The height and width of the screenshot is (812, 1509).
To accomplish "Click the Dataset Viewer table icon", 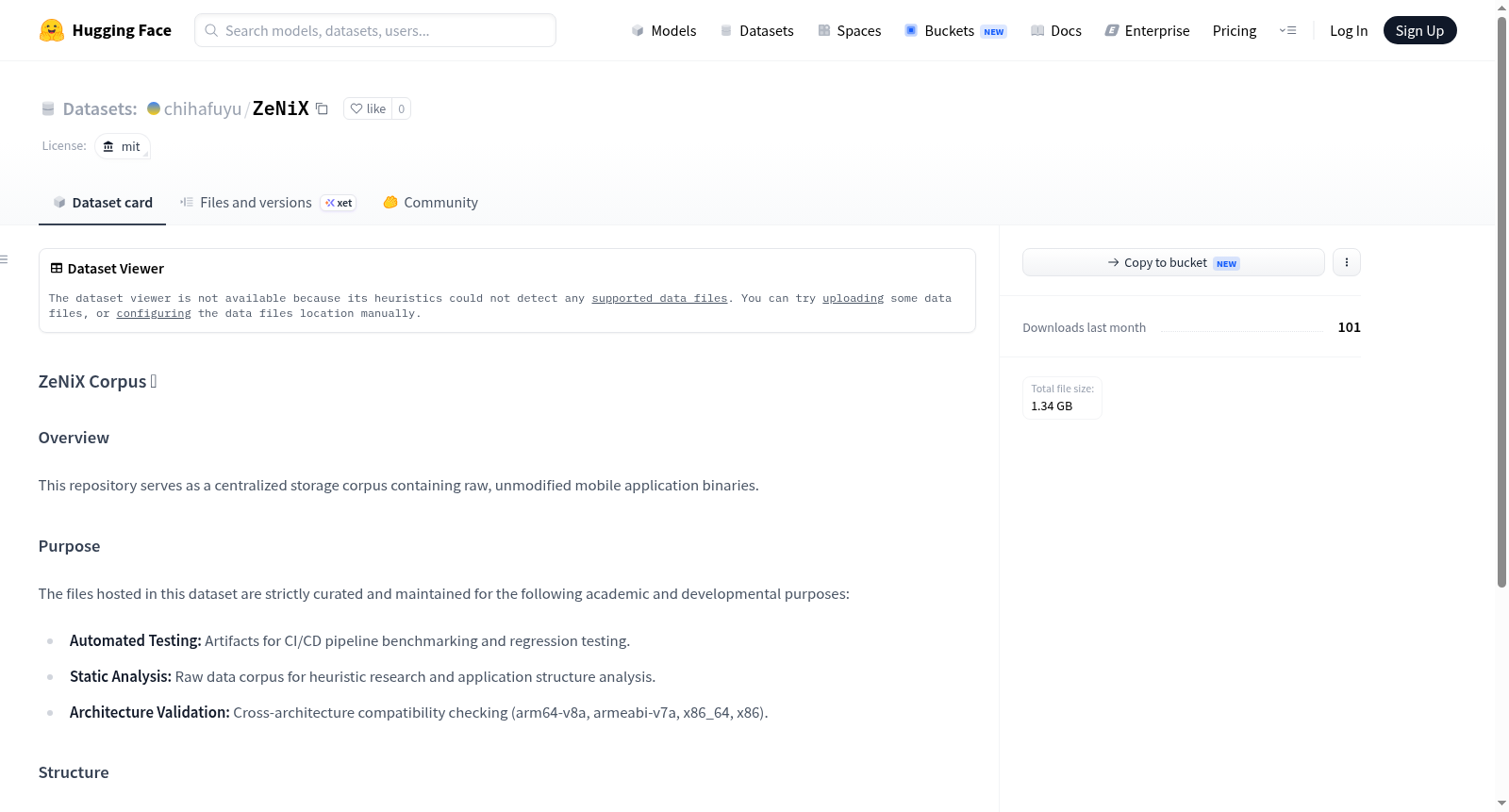I will click(x=57, y=268).
